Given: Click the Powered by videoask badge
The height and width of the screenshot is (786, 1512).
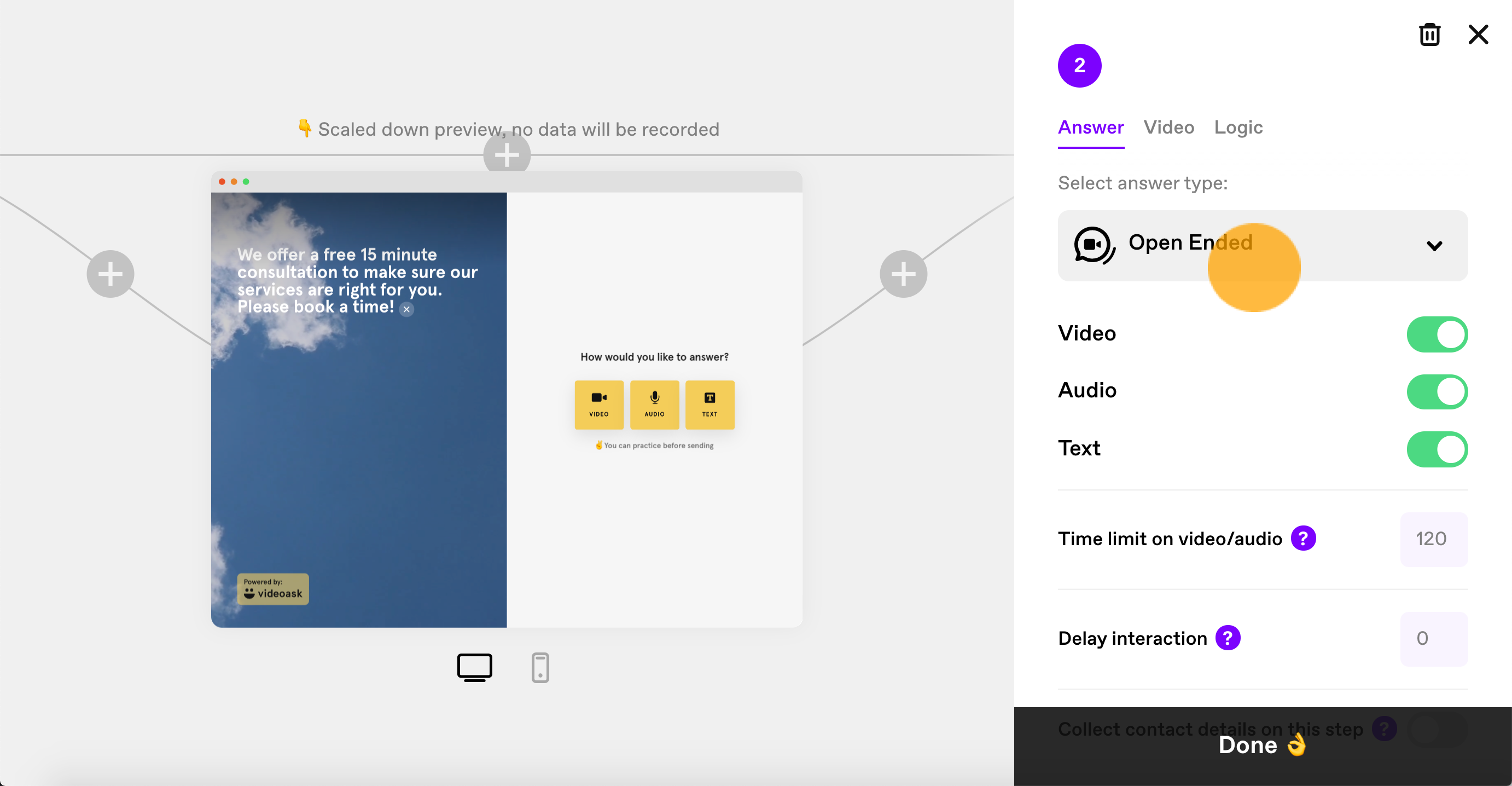Looking at the screenshot, I should point(273,588).
